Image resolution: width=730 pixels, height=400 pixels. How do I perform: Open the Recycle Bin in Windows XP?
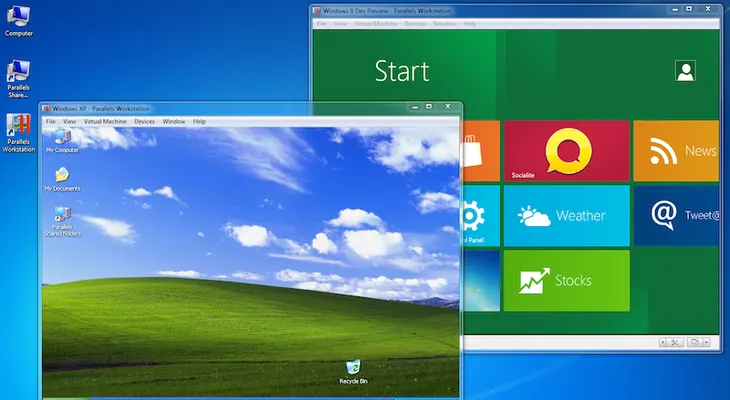(353, 372)
